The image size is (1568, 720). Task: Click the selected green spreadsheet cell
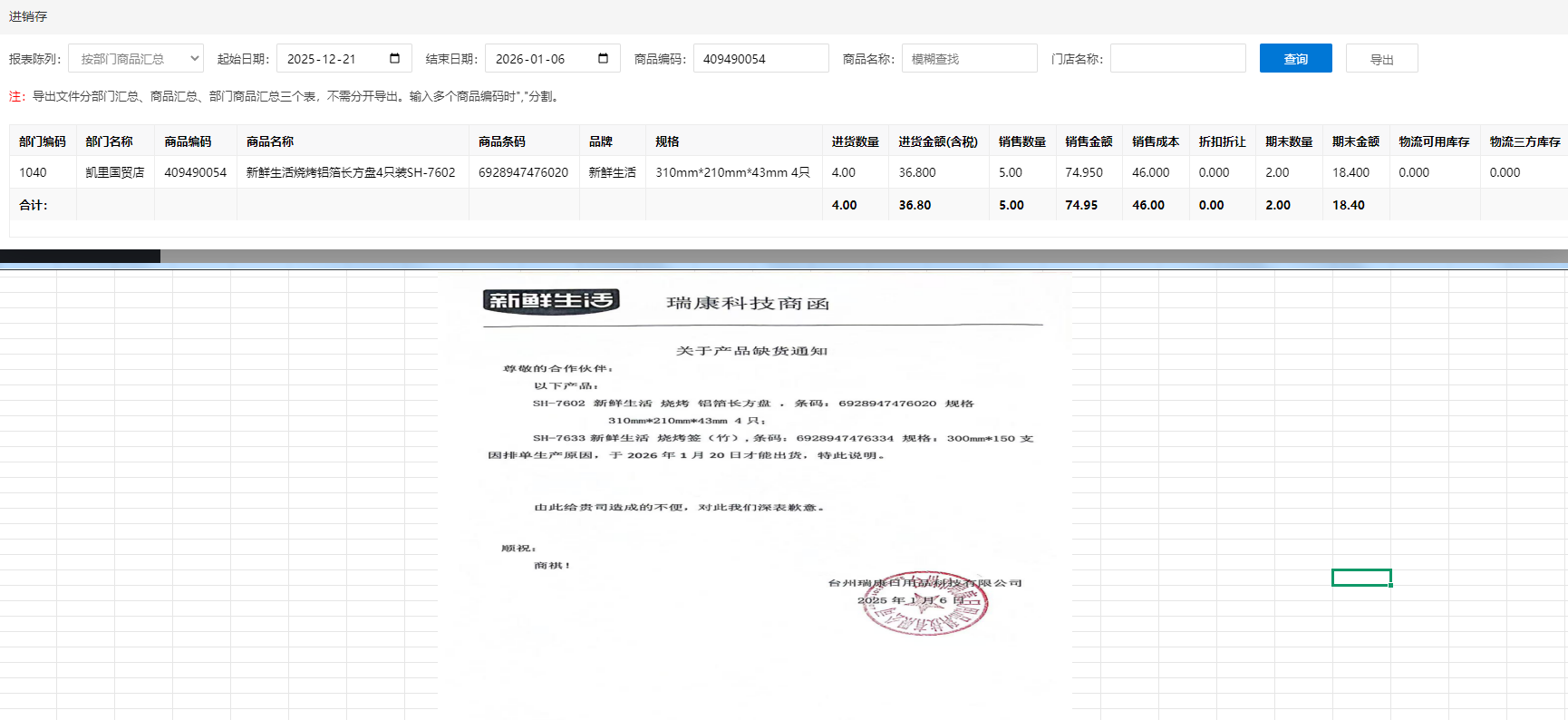pos(1360,578)
